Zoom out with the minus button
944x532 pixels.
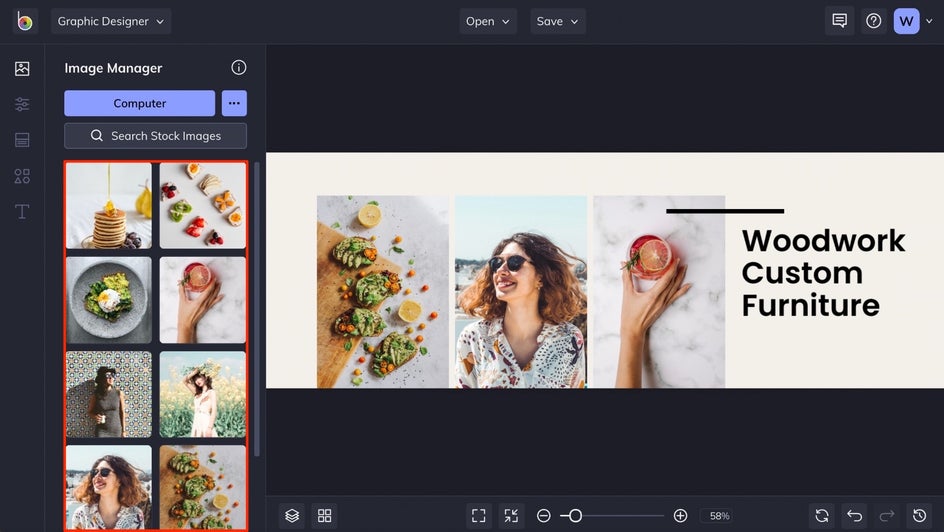tap(544, 516)
